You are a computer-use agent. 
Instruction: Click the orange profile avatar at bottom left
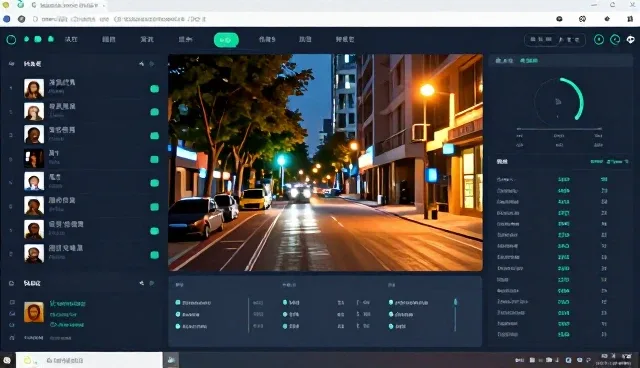34,312
